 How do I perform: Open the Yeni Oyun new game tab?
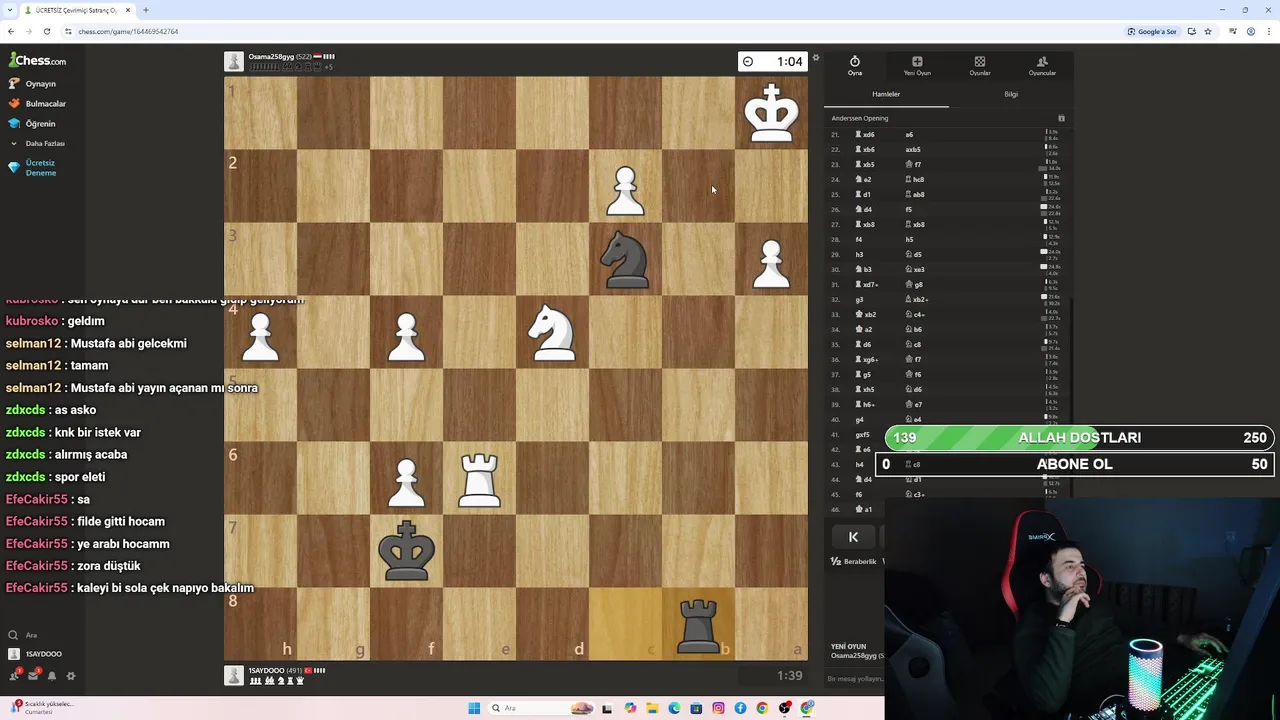click(x=917, y=66)
